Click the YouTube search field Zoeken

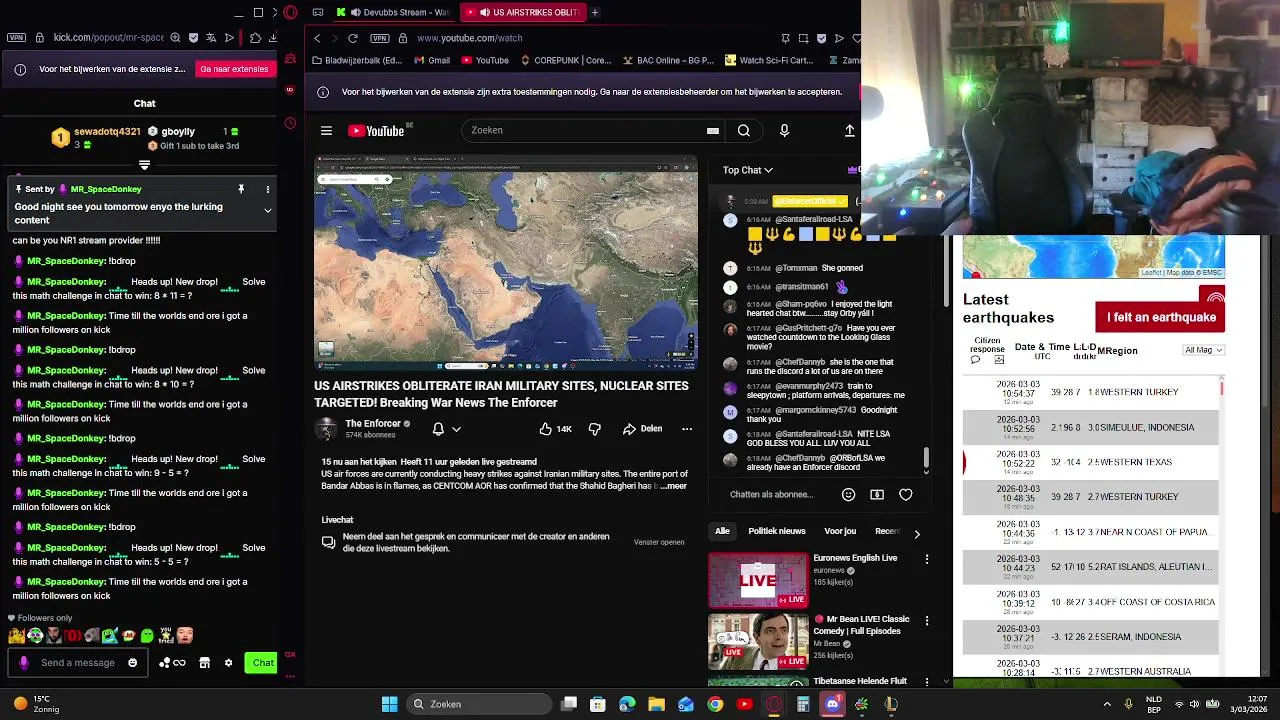[585, 130]
